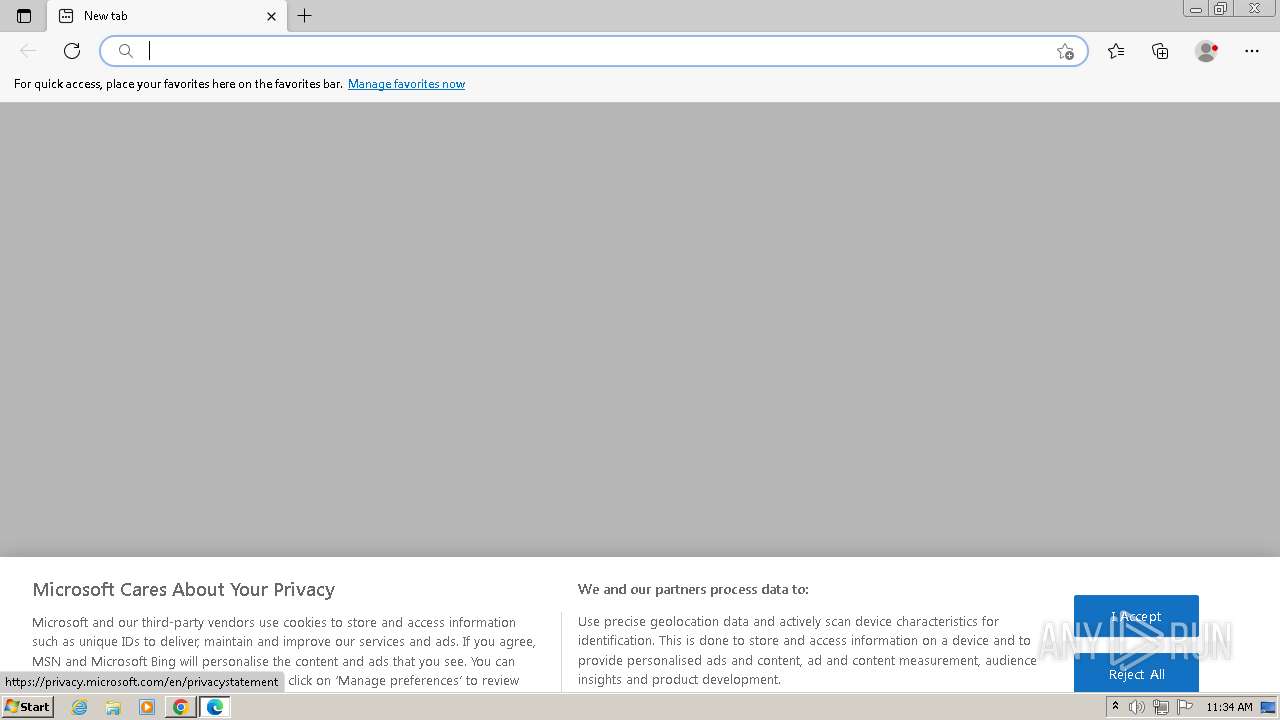Open a new tab with plus button
1280x720 pixels.
pos(305,16)
